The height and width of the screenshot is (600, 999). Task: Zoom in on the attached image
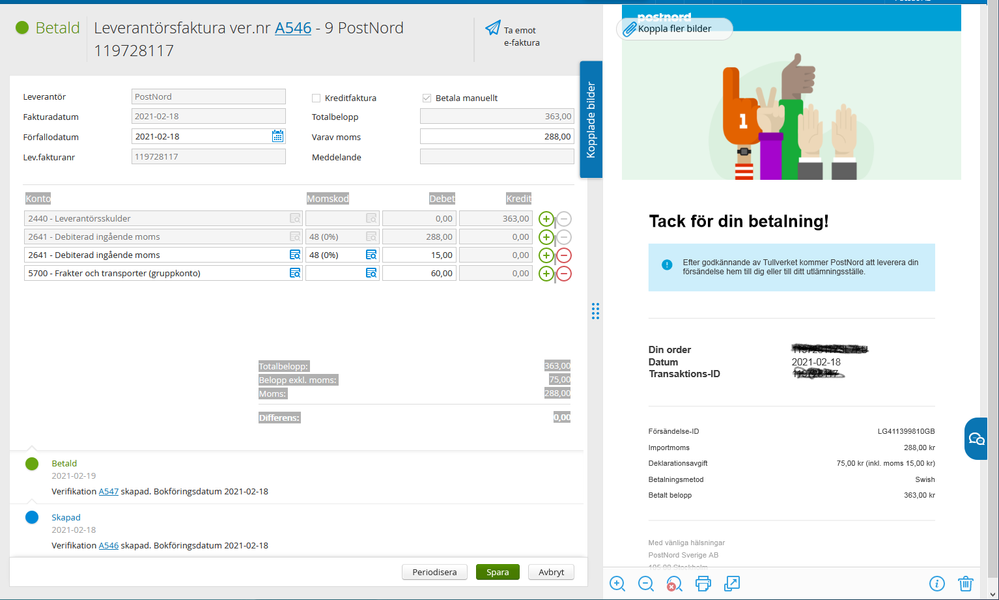(x=617, y=583)
